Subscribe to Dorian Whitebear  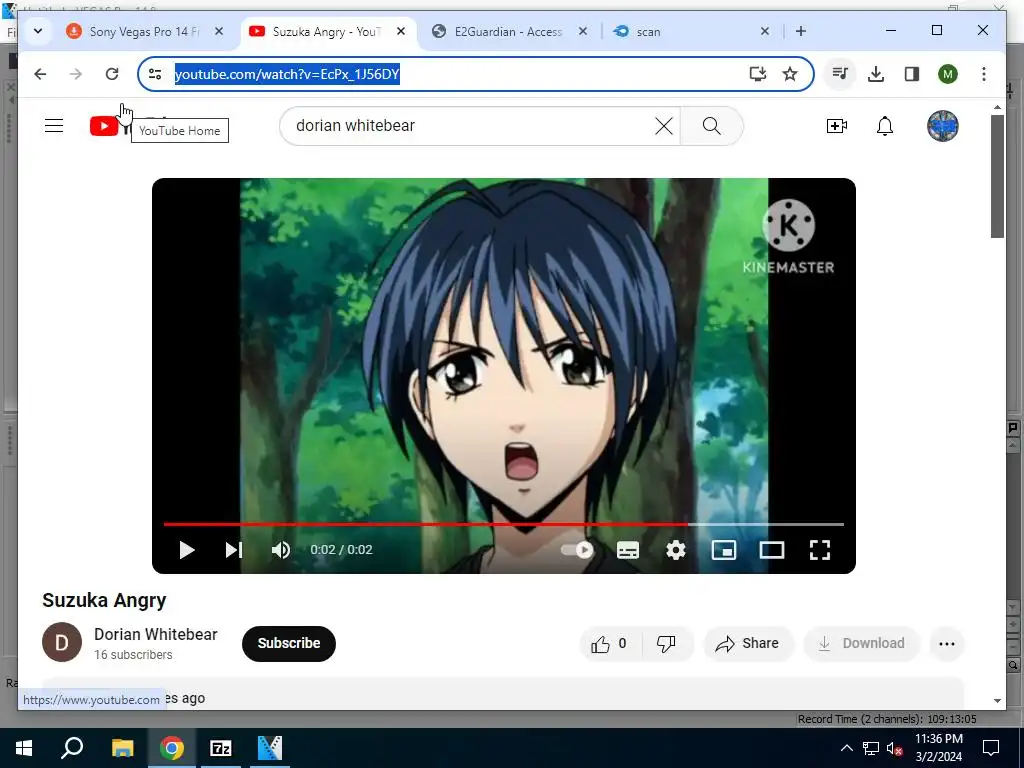pos(289,643)
